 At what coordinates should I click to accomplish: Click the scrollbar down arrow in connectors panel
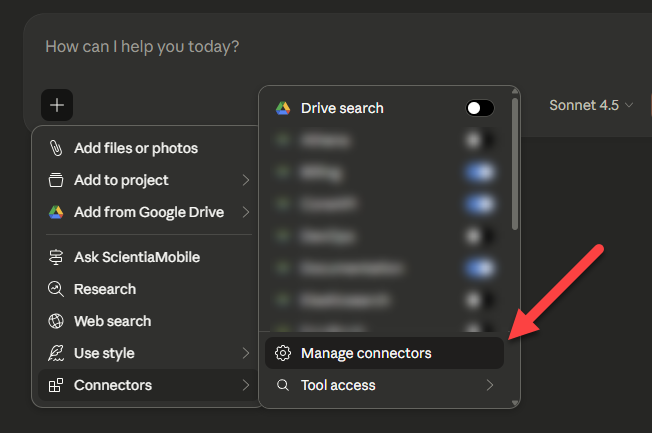pos(515,403)
